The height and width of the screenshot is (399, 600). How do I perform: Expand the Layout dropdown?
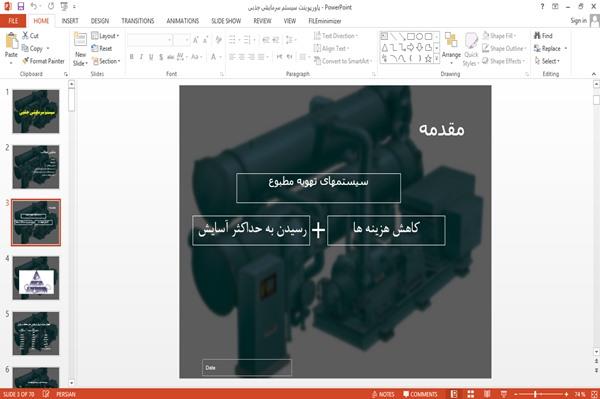(x=105, y=36)
